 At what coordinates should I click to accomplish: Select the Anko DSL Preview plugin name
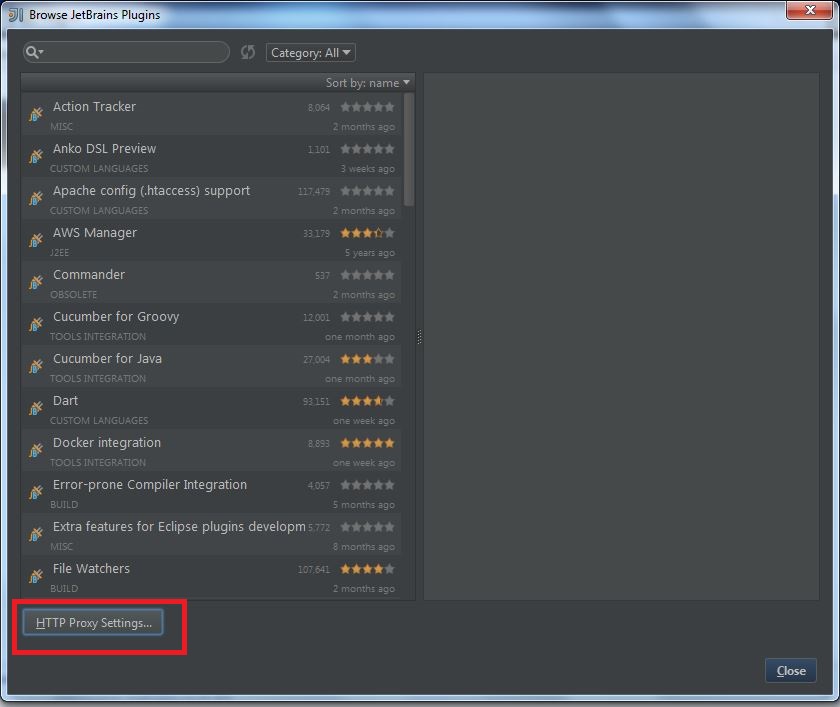pos(104,148)
